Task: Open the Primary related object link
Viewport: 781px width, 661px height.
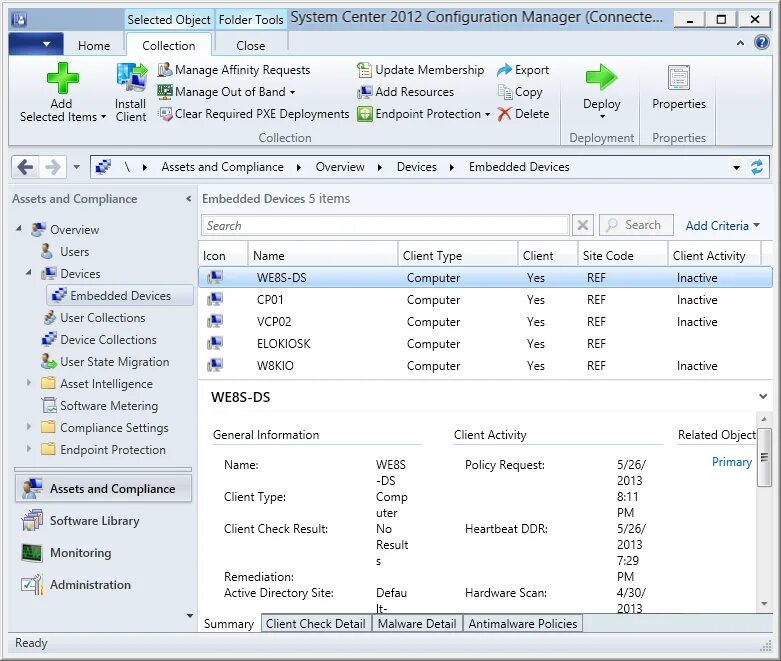Action: [731, 462]
